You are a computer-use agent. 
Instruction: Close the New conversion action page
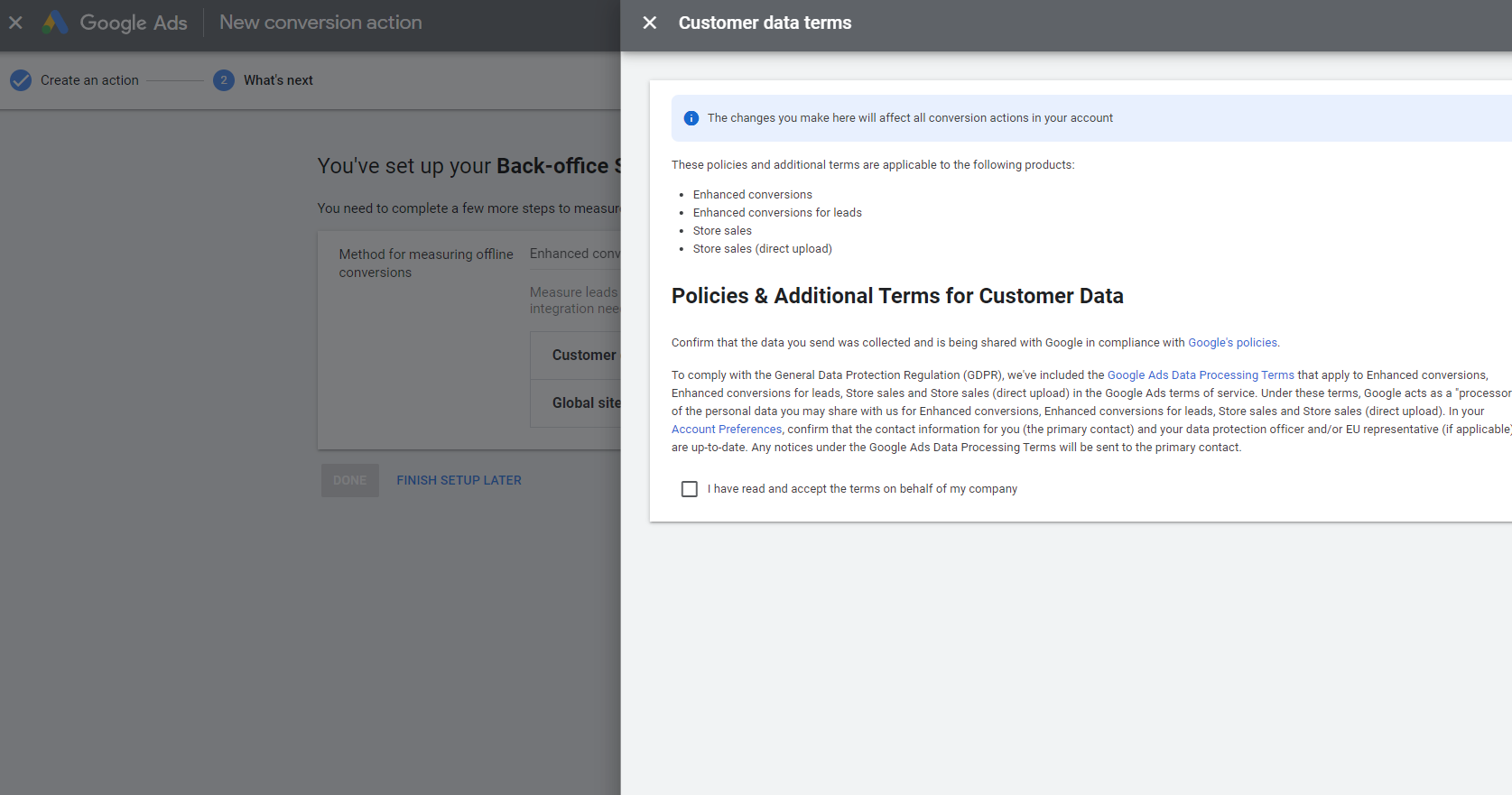pyautogui.click(x=15, y=23)
